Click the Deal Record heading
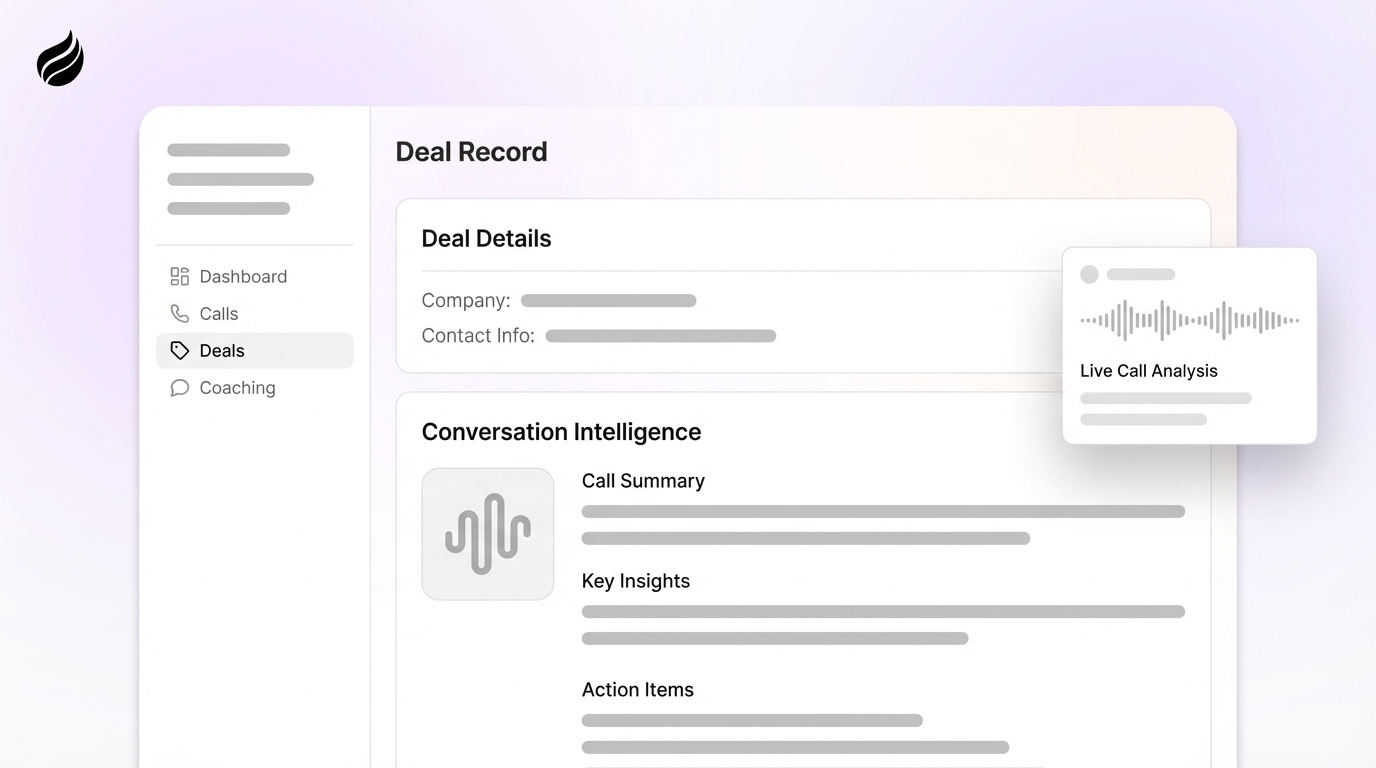The image size is (1376, 768). [x=471, y=151]
